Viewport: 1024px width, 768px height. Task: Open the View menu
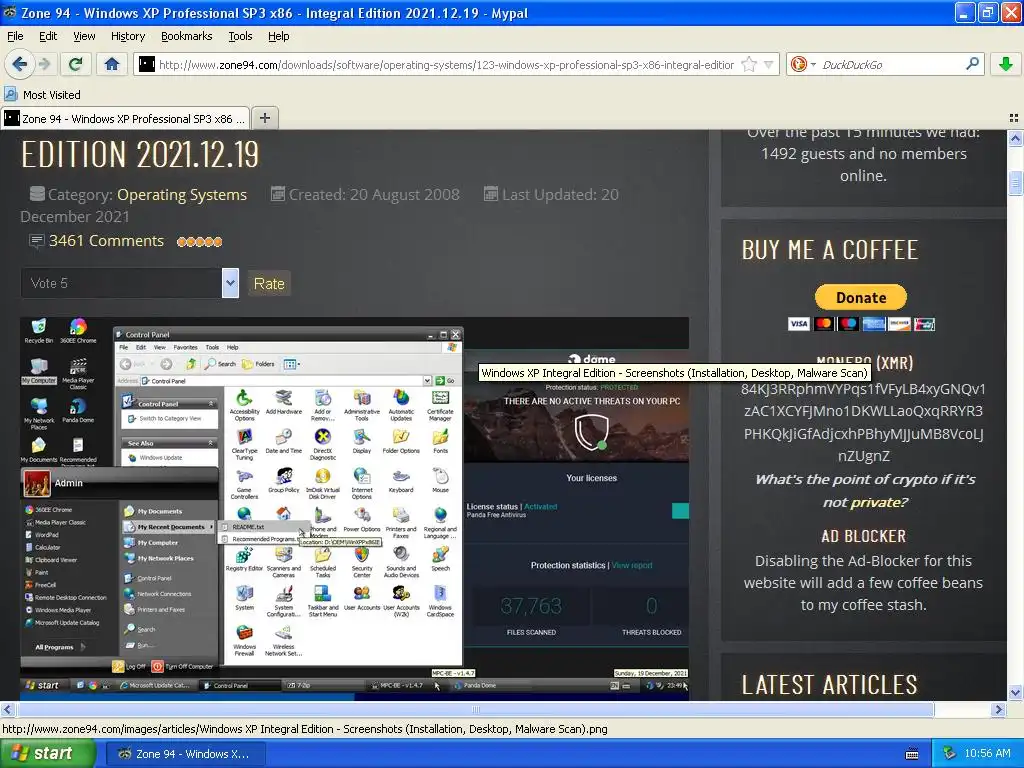pyautogui.click(x=84, y=36)
